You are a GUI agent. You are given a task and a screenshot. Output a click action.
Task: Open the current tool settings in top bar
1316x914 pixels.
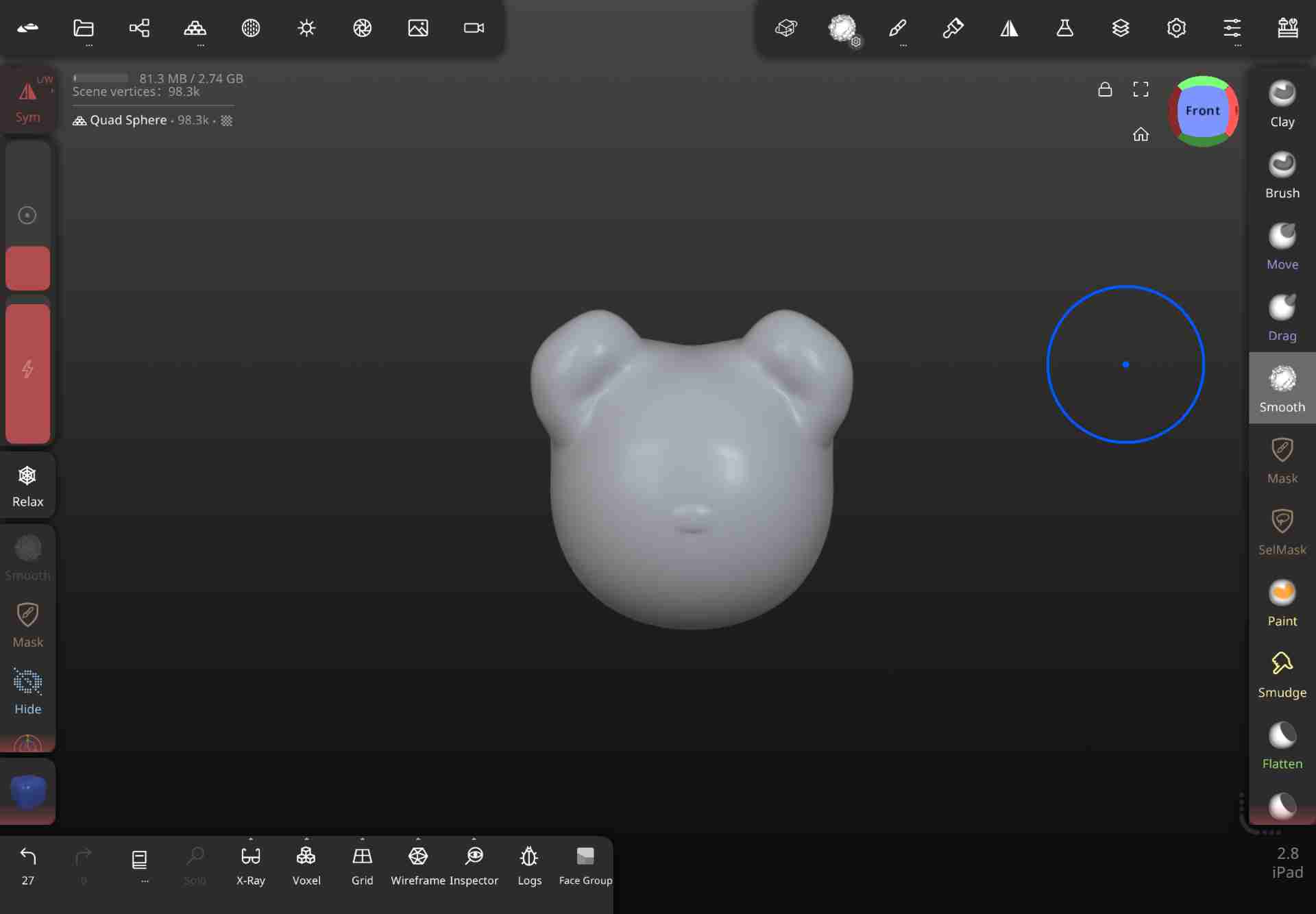tap(842, 29)
